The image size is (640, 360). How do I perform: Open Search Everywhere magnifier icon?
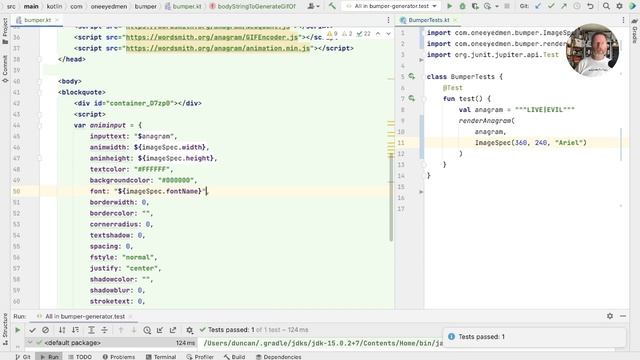[x=607, y=6]
